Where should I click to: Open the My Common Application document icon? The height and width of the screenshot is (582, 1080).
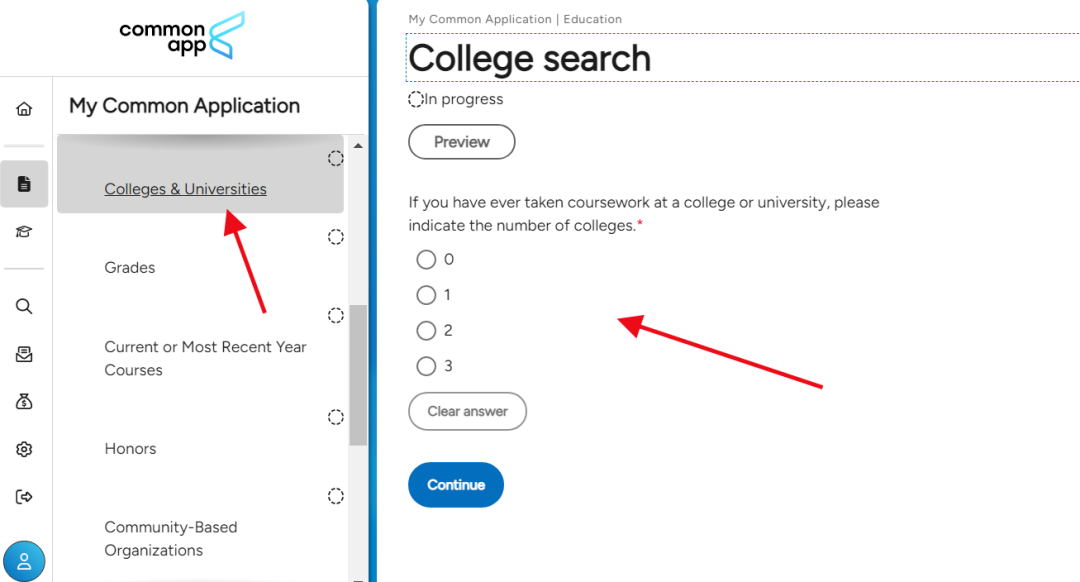[x=24, y=184]
